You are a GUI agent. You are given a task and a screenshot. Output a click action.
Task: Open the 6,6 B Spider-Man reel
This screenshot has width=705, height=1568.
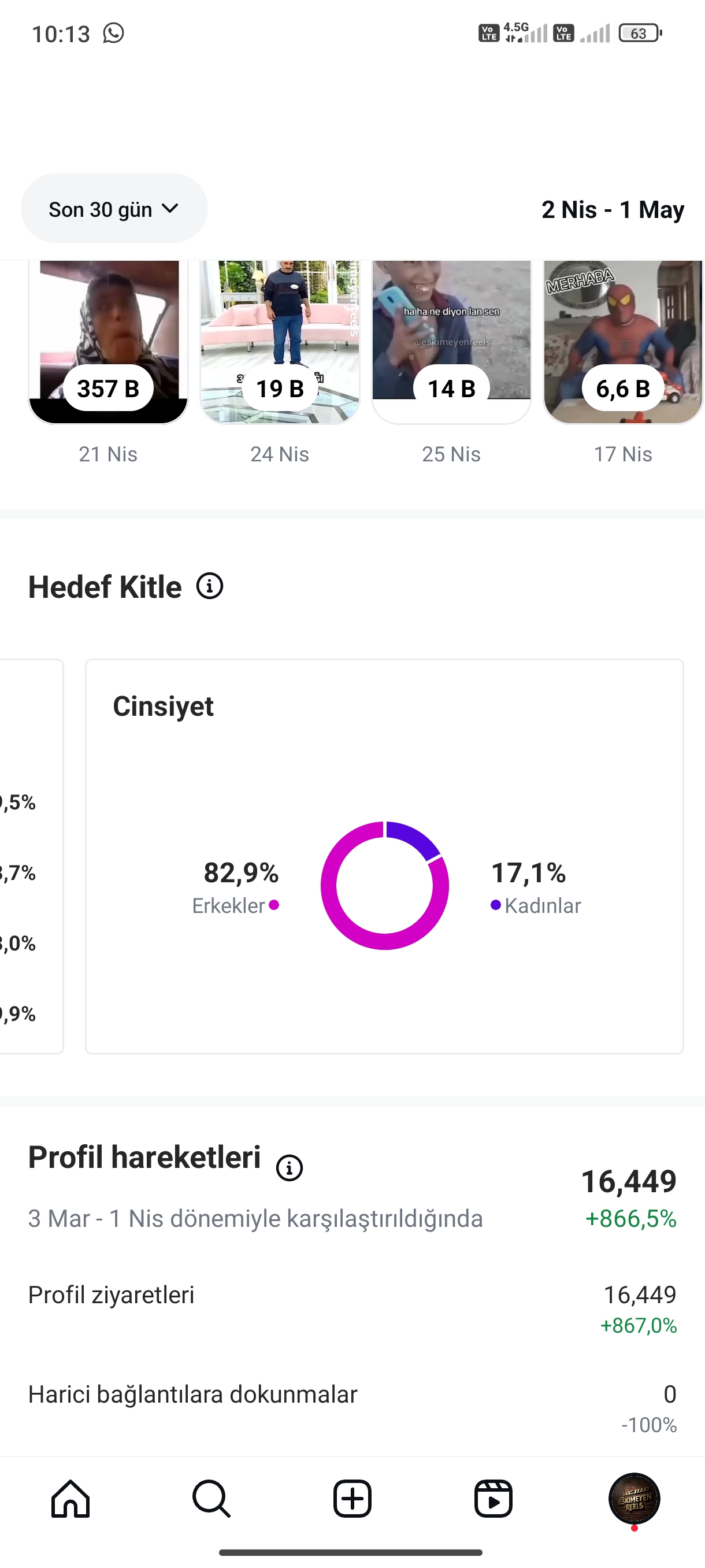point(623,342)
